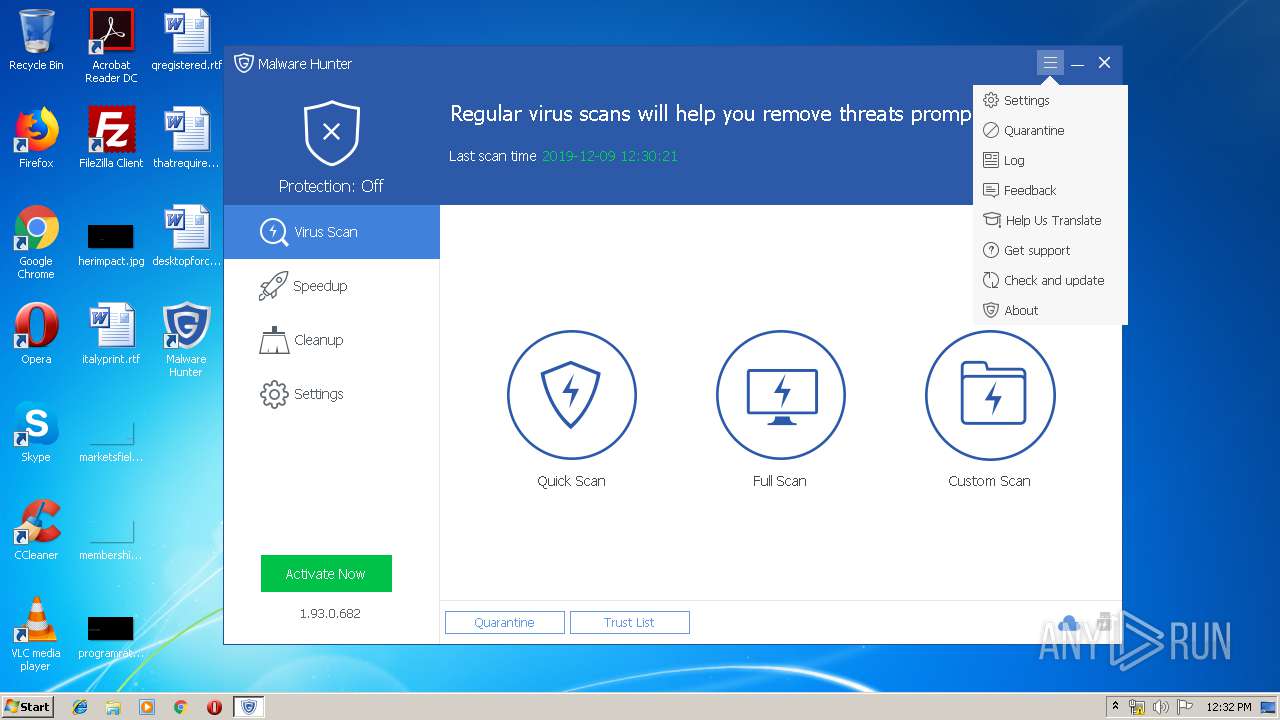Select italyprint.rtf on the desktop
The image size is (1280, 720).
[x=111, y=334]
